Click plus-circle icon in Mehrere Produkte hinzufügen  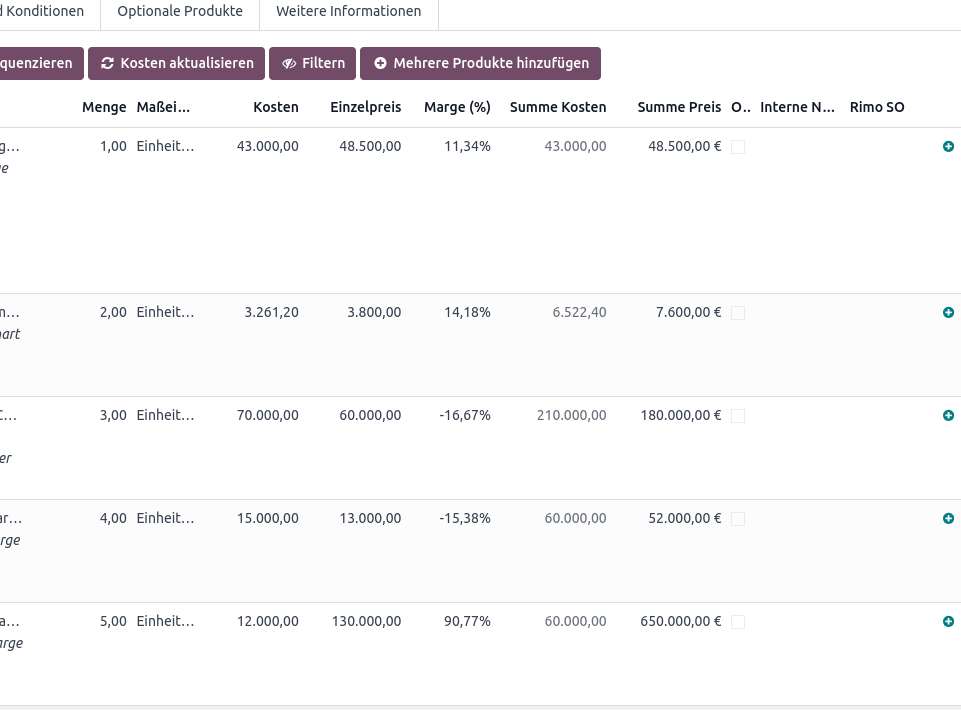381,63
